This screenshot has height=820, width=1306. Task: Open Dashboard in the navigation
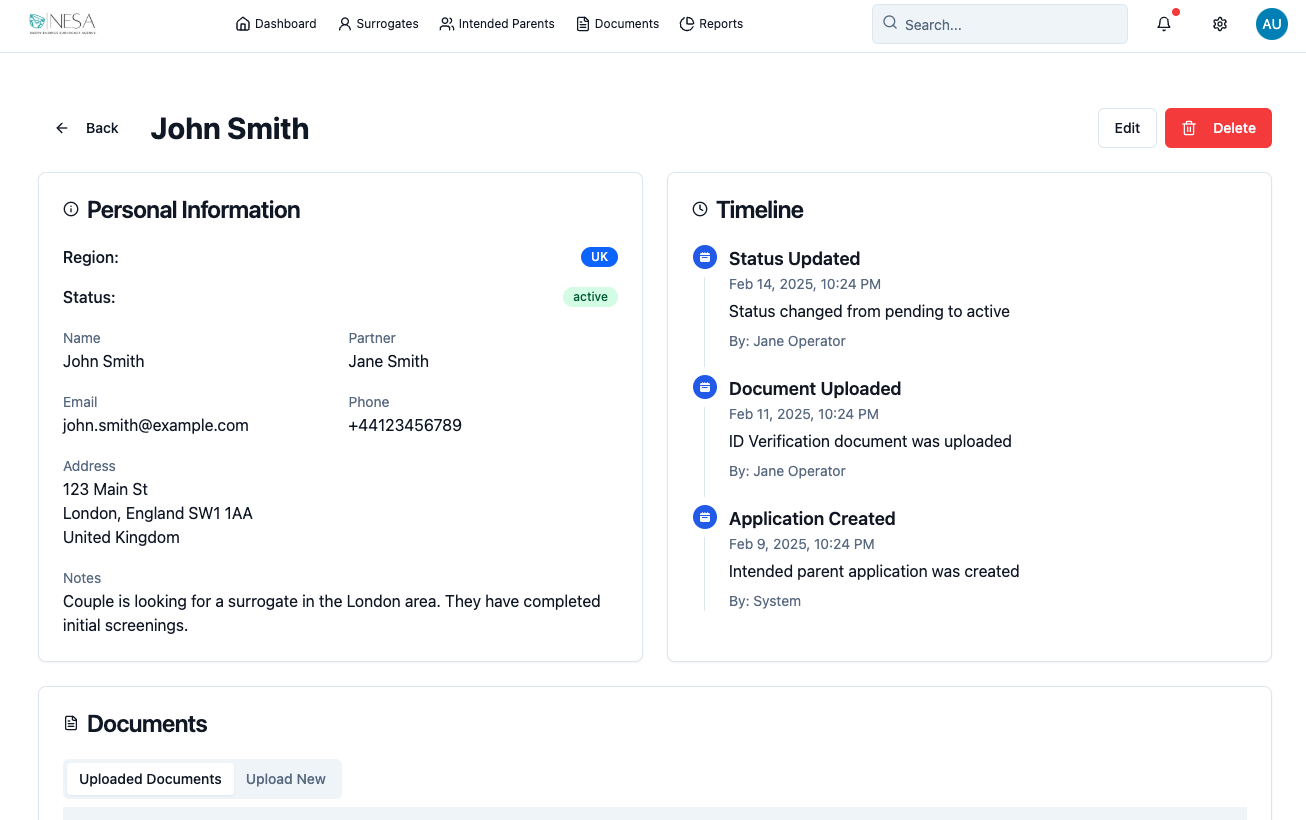(x=276, y=24)
